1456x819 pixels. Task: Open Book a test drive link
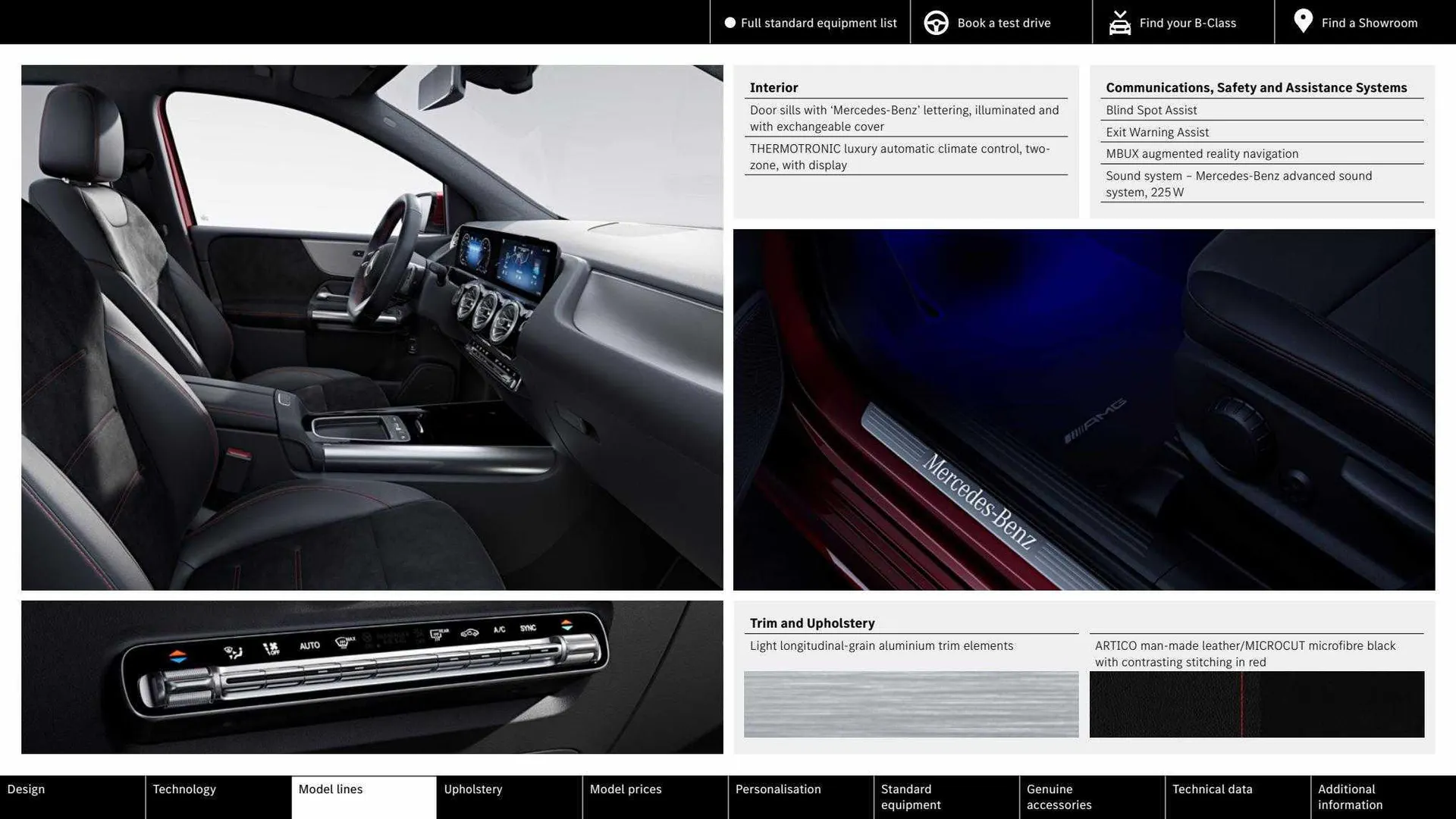1003,23
